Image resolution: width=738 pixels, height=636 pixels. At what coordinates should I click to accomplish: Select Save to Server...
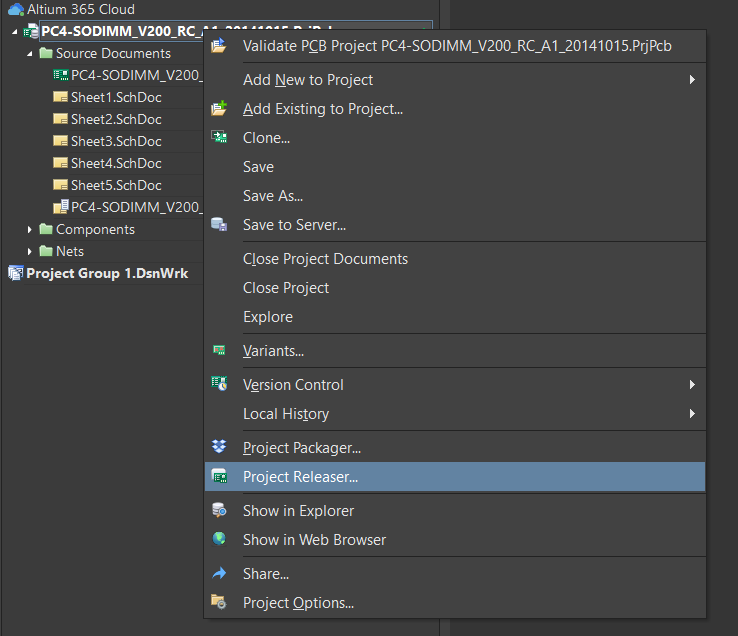(x=455, y=225)
